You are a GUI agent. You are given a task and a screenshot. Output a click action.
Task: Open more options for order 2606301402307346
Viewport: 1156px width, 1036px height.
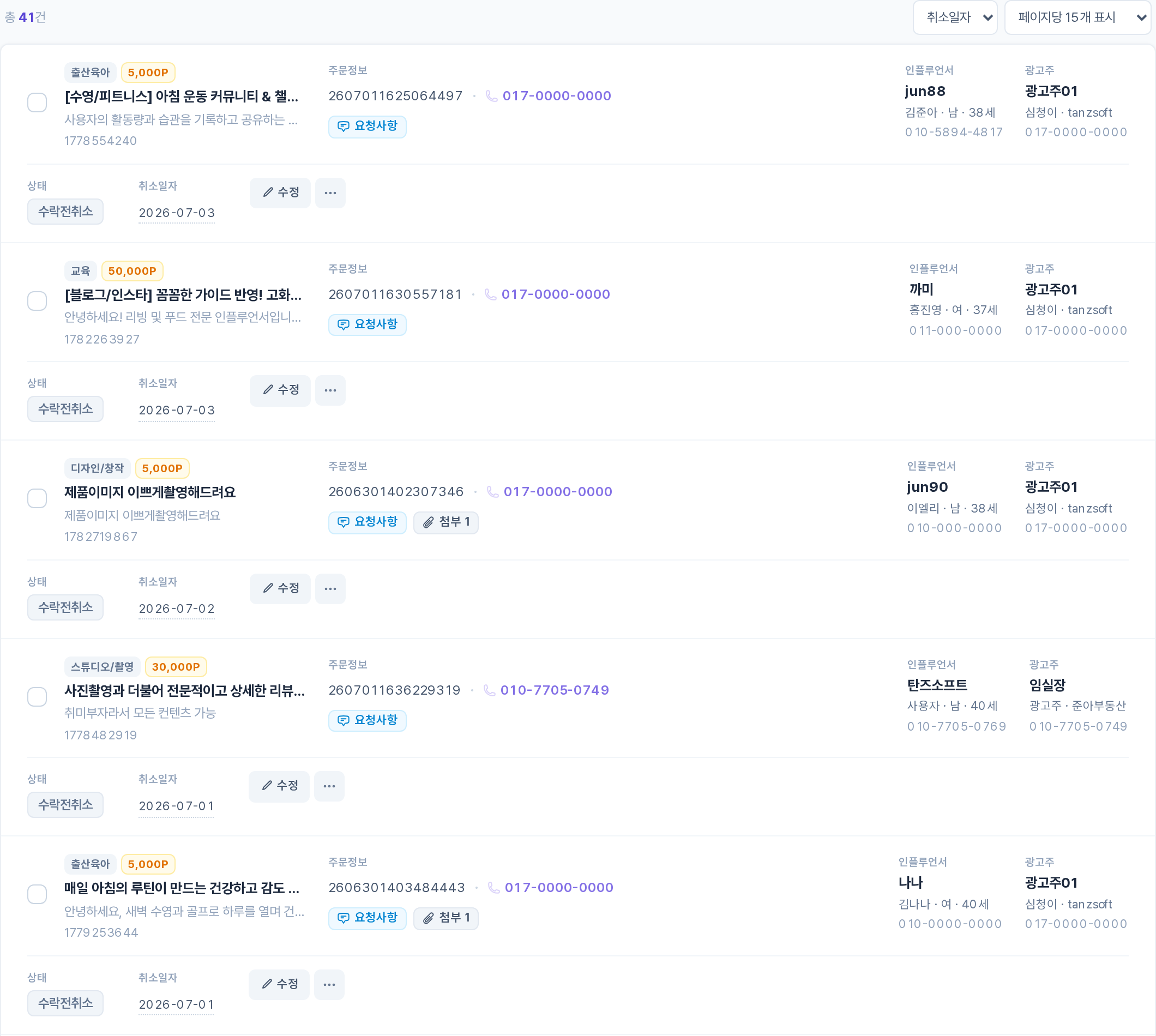[x=330, y=588]
